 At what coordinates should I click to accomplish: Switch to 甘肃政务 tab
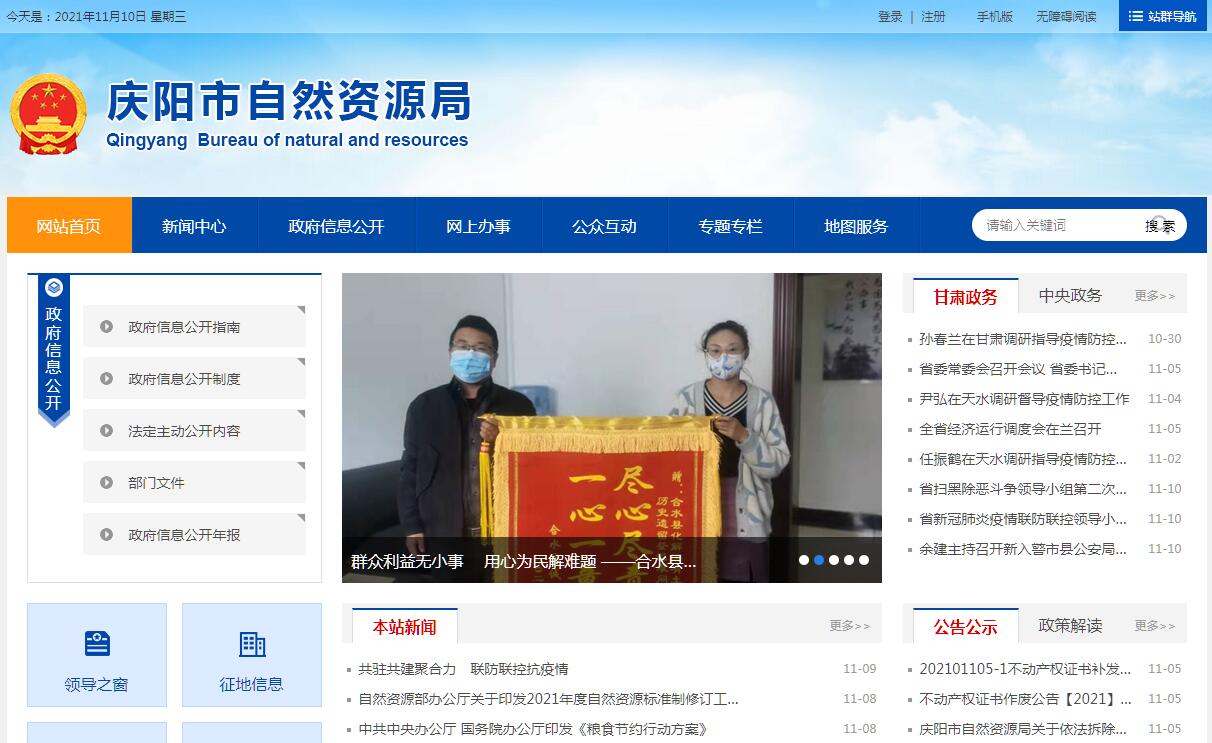pyautogui.click(x=966, y=296)
